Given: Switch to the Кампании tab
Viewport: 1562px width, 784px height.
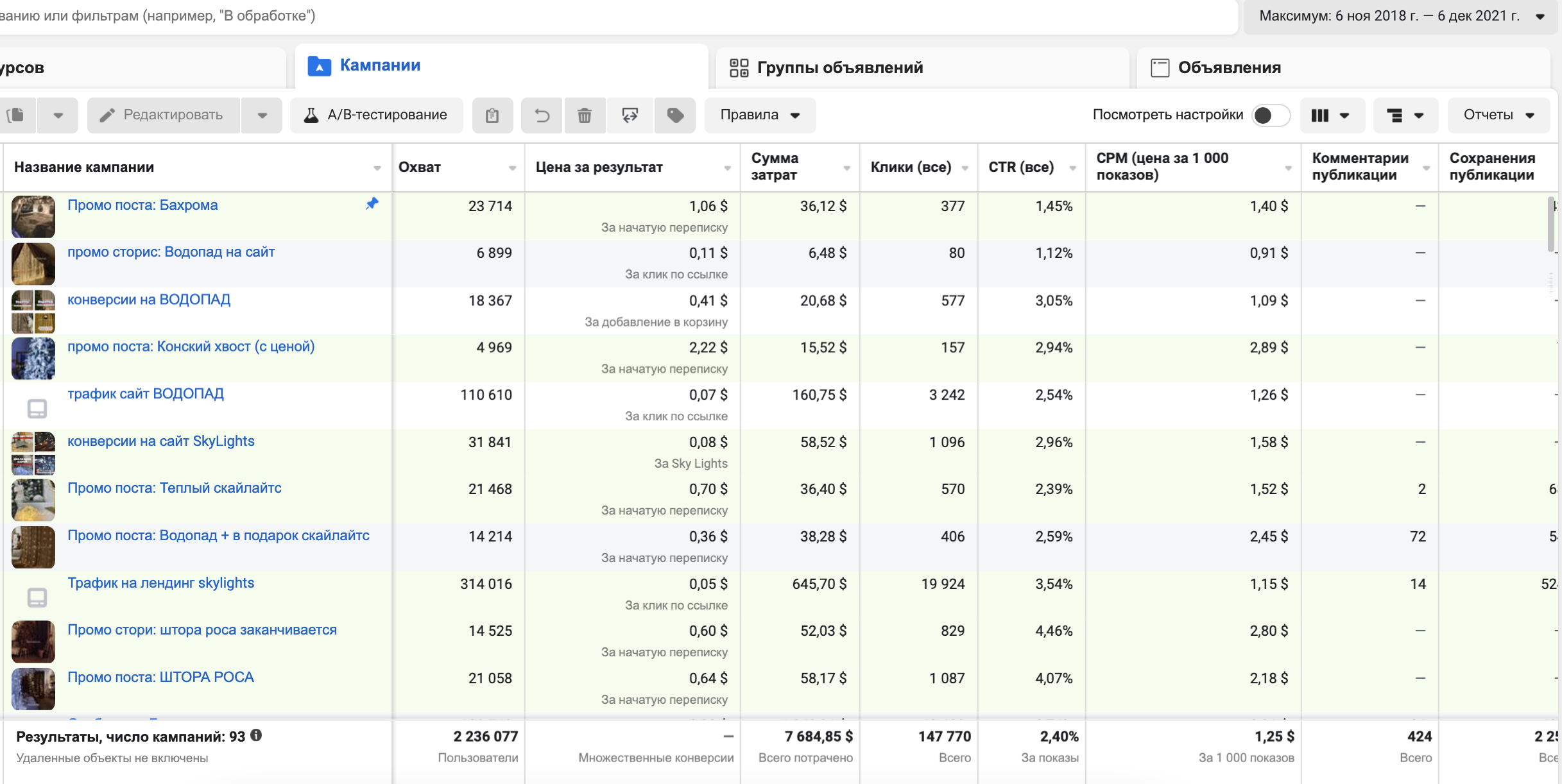Looking at the screenshot, I should [x=501, y=66].
